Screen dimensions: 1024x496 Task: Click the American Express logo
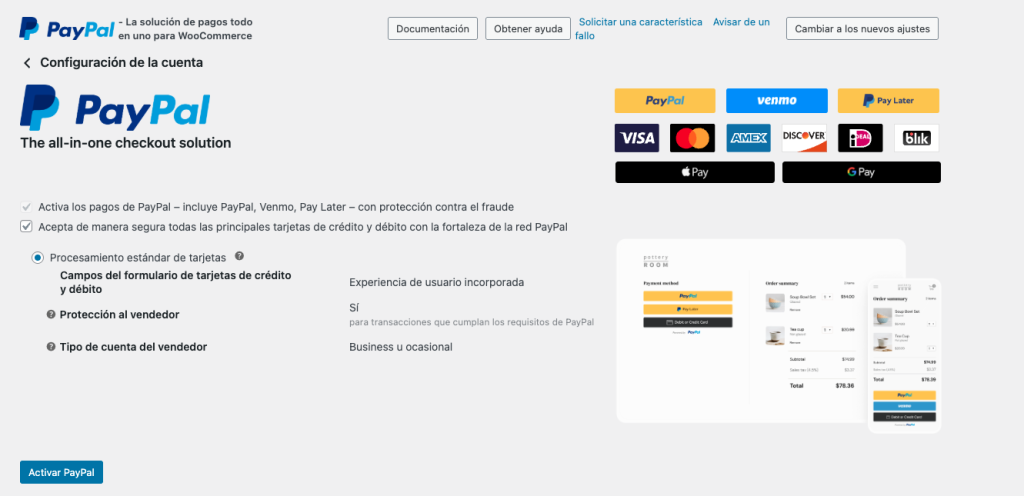(x=747, y=137)
